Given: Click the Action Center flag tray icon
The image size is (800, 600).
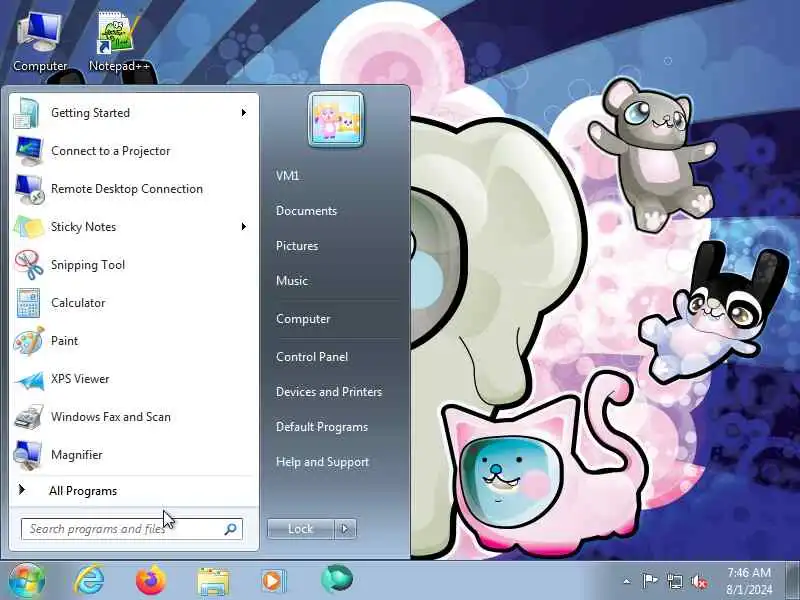Looking at the screenshot, I should tap(649, 581).
